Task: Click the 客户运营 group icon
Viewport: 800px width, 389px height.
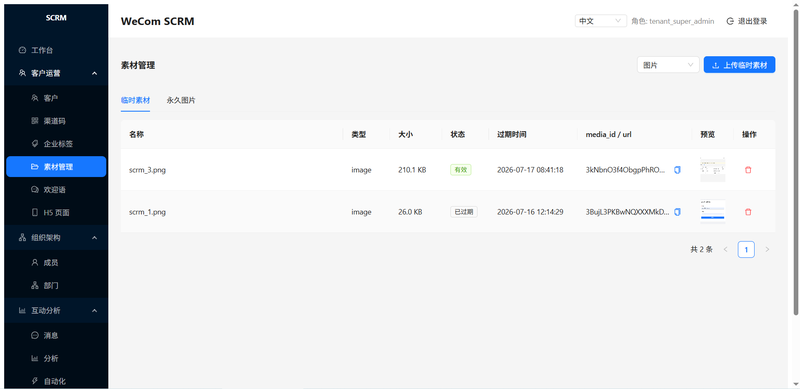Action: point(22,74)
